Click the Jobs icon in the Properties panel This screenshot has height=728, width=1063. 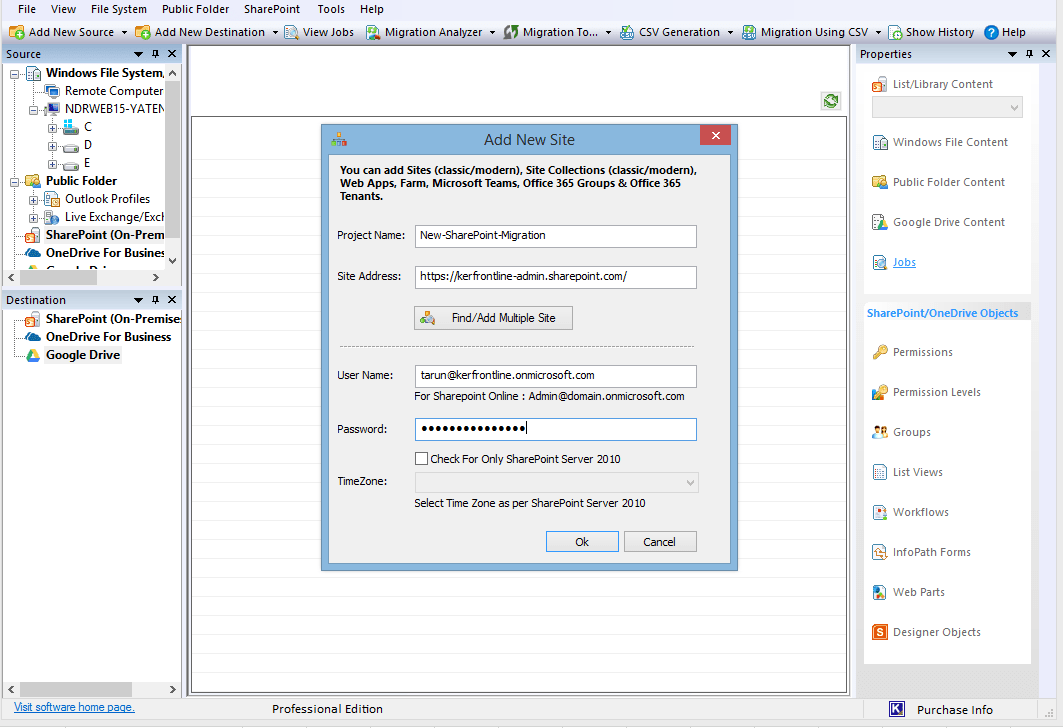tap(880, 262)
